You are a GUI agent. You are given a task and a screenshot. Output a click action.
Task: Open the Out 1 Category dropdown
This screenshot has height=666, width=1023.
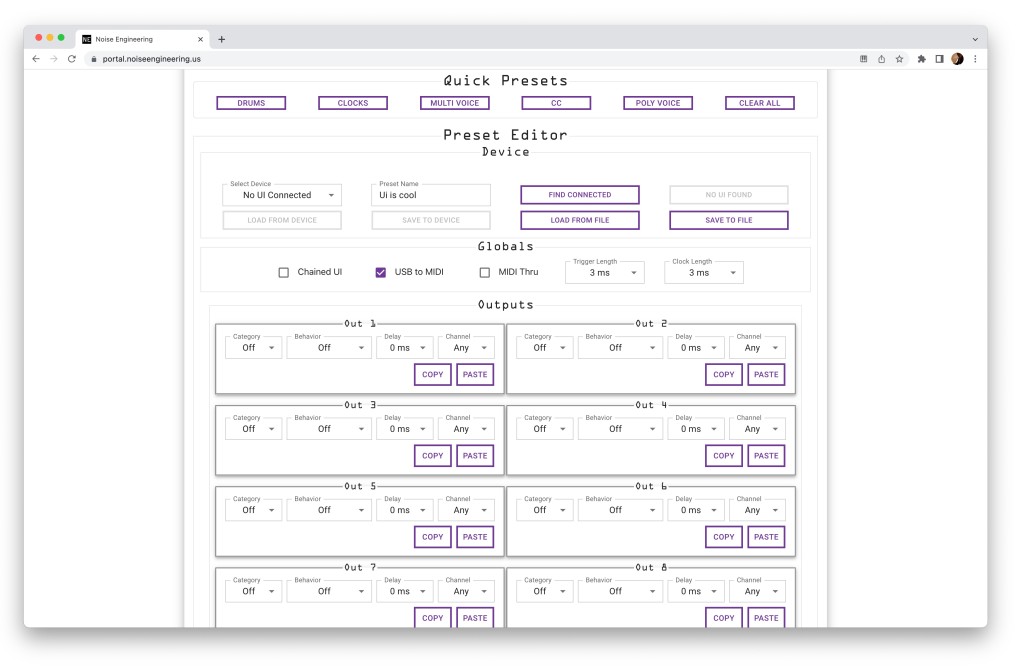[253, 348]
